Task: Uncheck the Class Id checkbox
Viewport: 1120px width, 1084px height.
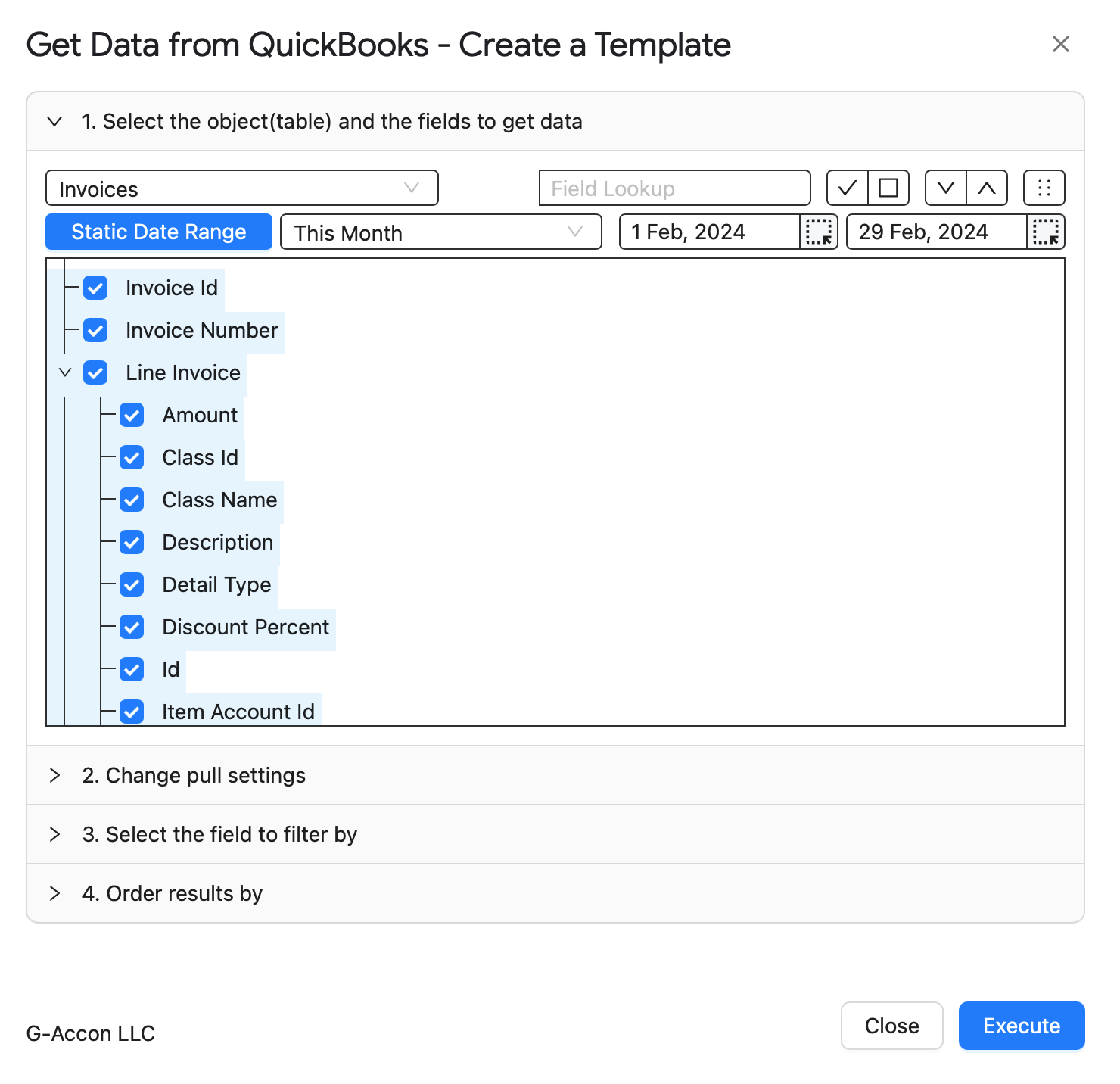Action: (132, 457)
